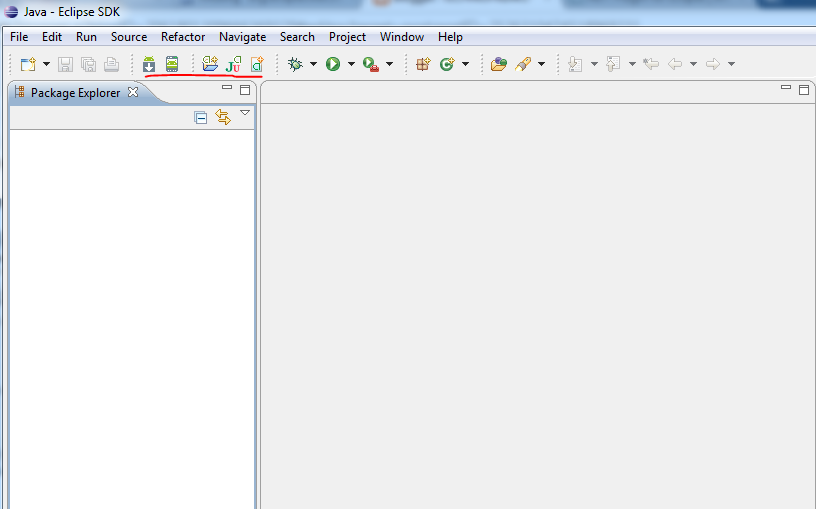Open the Next Annotation dropdown arrow
Viewport: 816px width, 509px height.
[594, 64]
